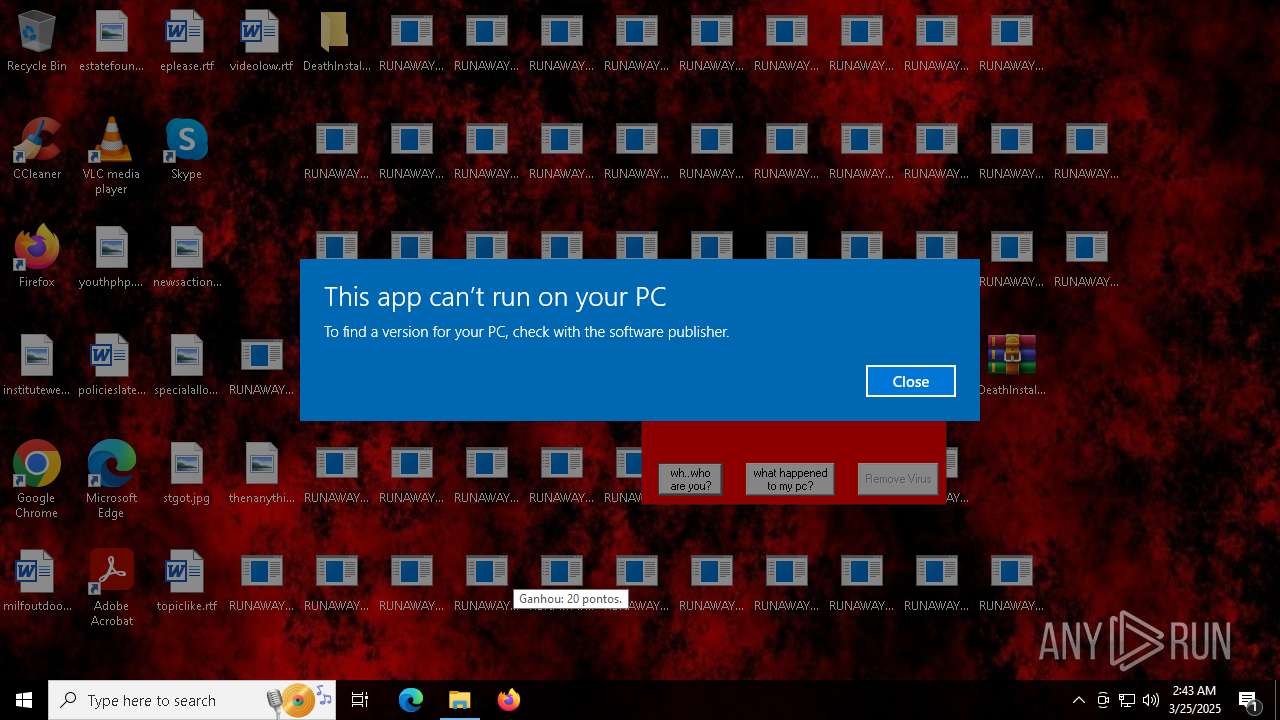This screenshot has height=720, width=1280.
Task: Select the DeathInstal... folder icon
Action: (x=336, y=41)
